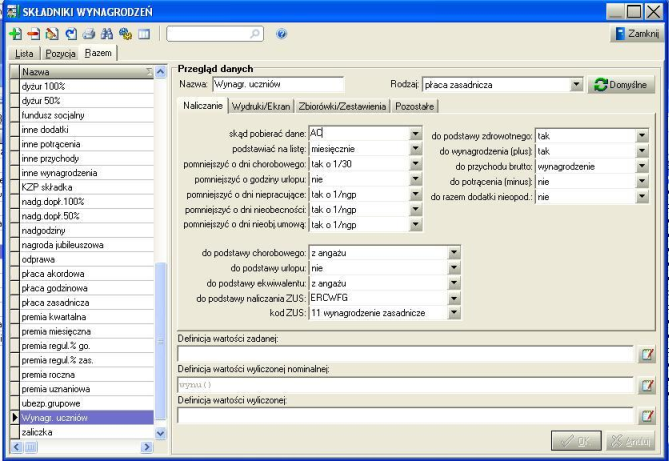Click the columns layout icon
669x461 pixels.
(144, 34)
